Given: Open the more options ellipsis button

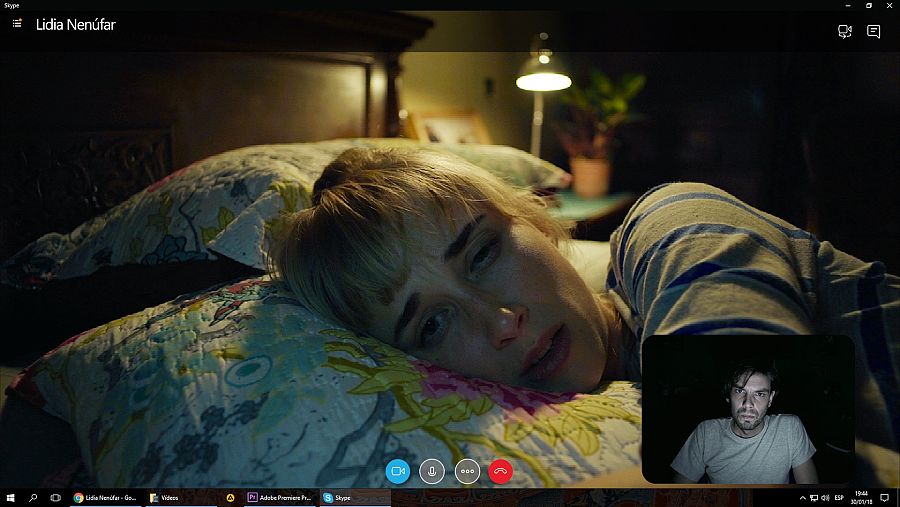Looking at the screenshot, I should click(467, 471).
